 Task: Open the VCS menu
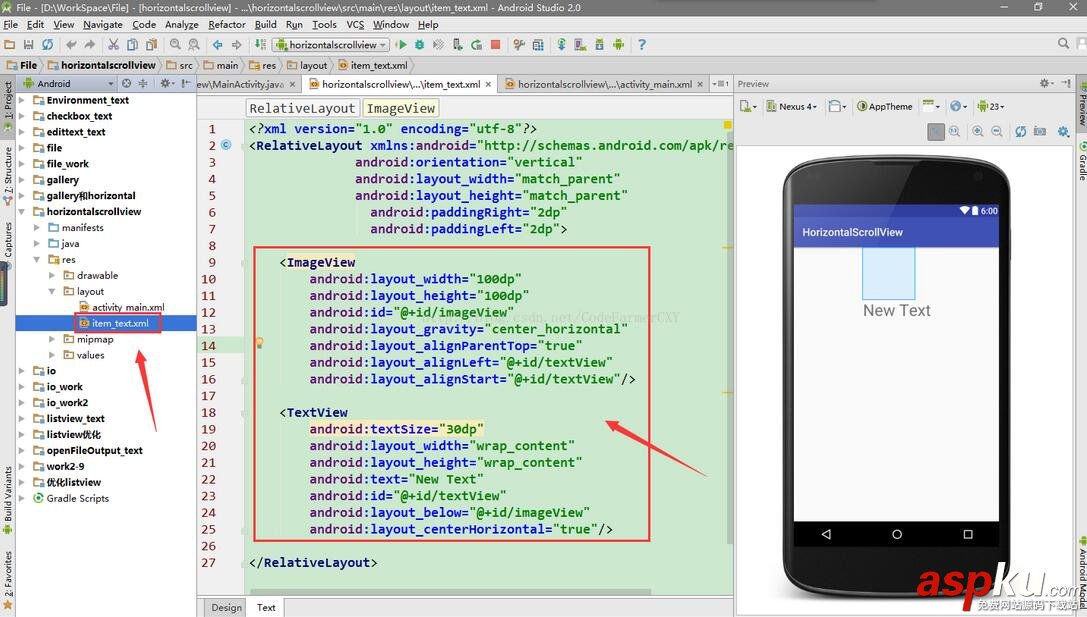pos(355,24)
